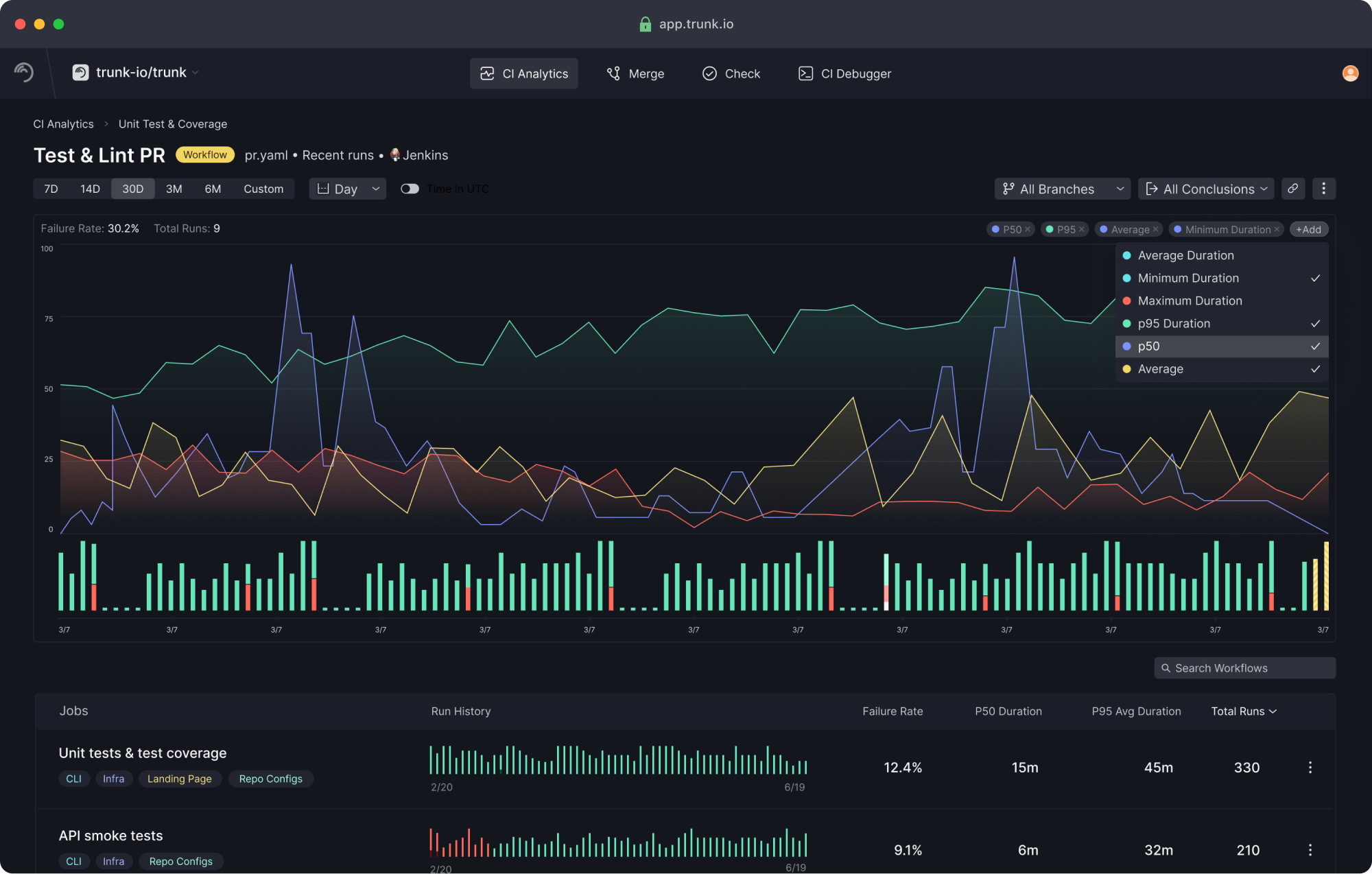1372x874 pixels.
Task: Check Maximum Duration in metrics list
Action: tap(1222, 301)
